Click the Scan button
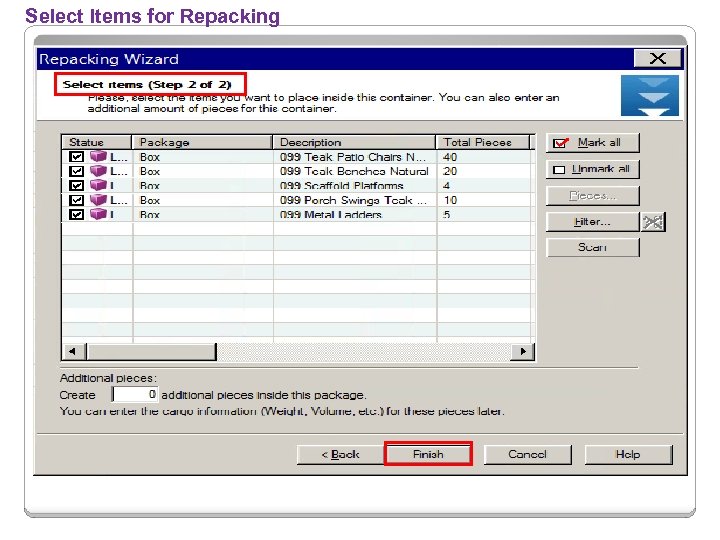 [x=592, y=248]
